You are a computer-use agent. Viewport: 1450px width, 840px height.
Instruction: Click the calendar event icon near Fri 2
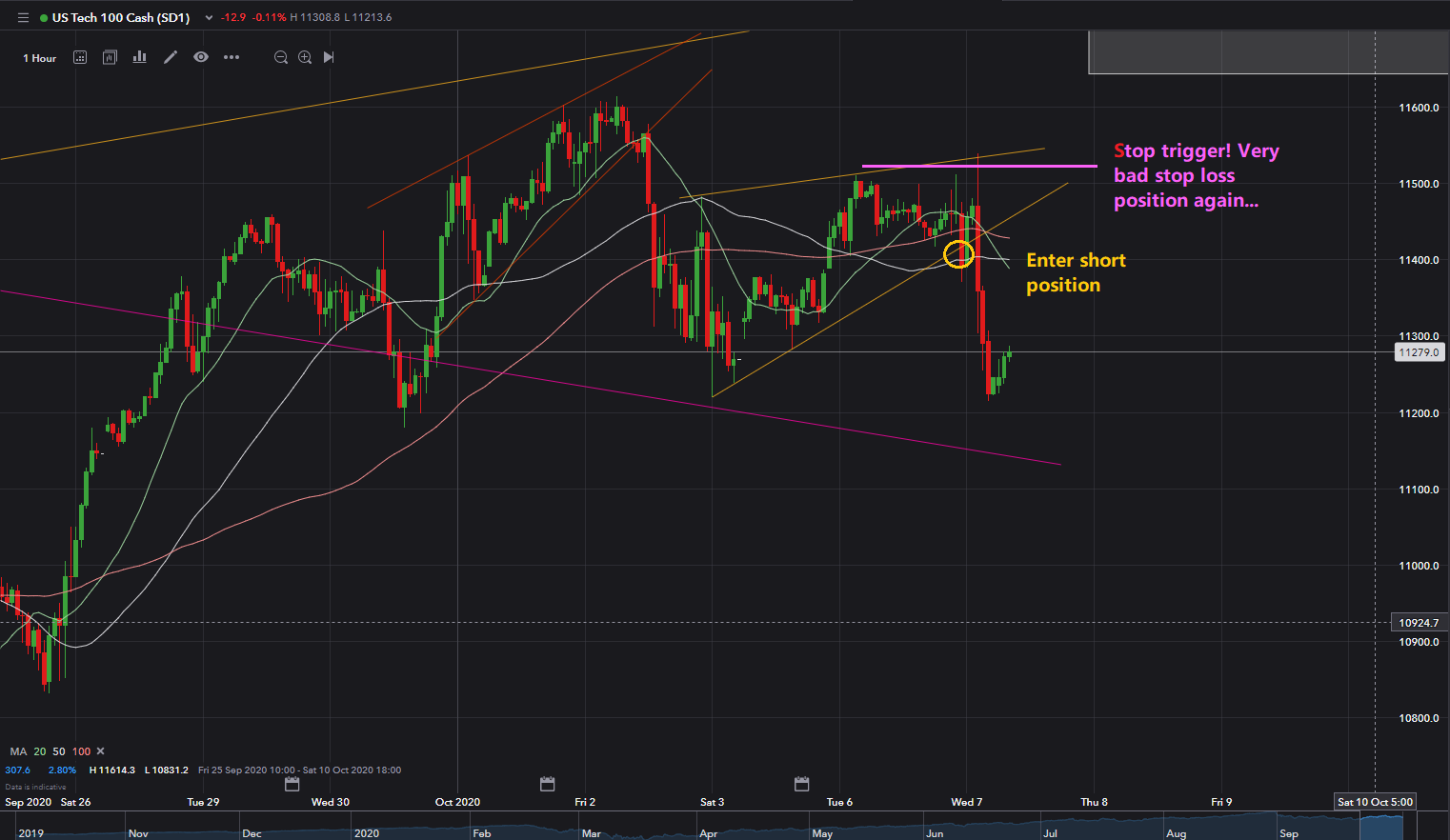[547, 784]
